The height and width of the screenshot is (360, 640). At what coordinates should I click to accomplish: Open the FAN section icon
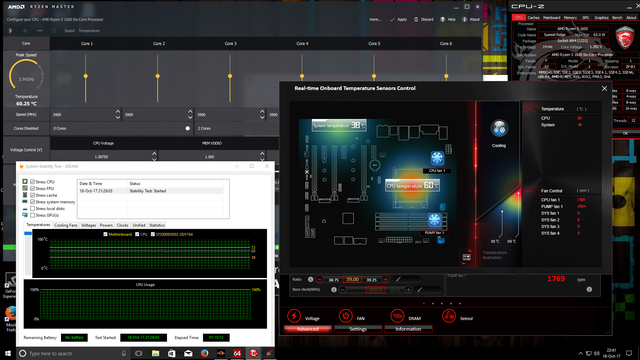coord(346,316)
